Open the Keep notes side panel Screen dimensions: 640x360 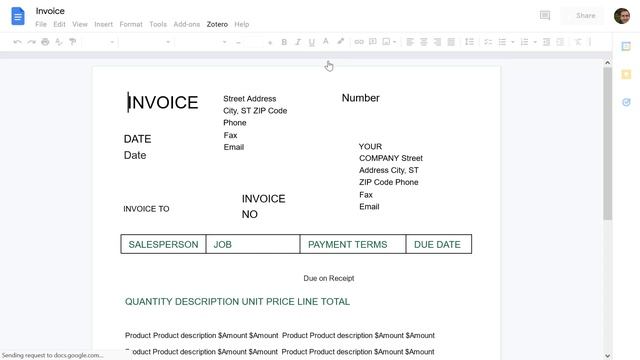tap(626, 74)
